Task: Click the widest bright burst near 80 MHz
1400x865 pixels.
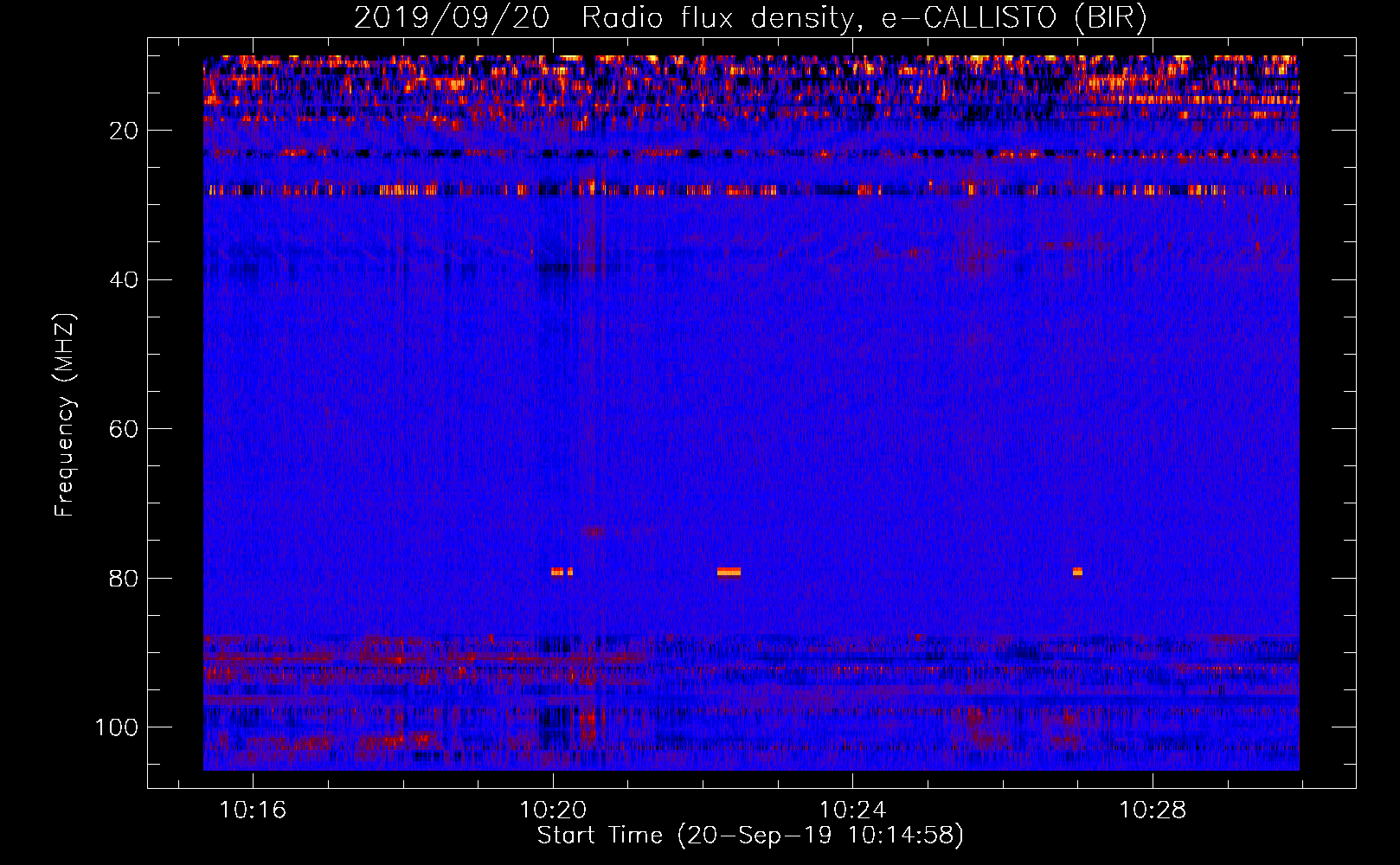Action: [x=729, y=571]
